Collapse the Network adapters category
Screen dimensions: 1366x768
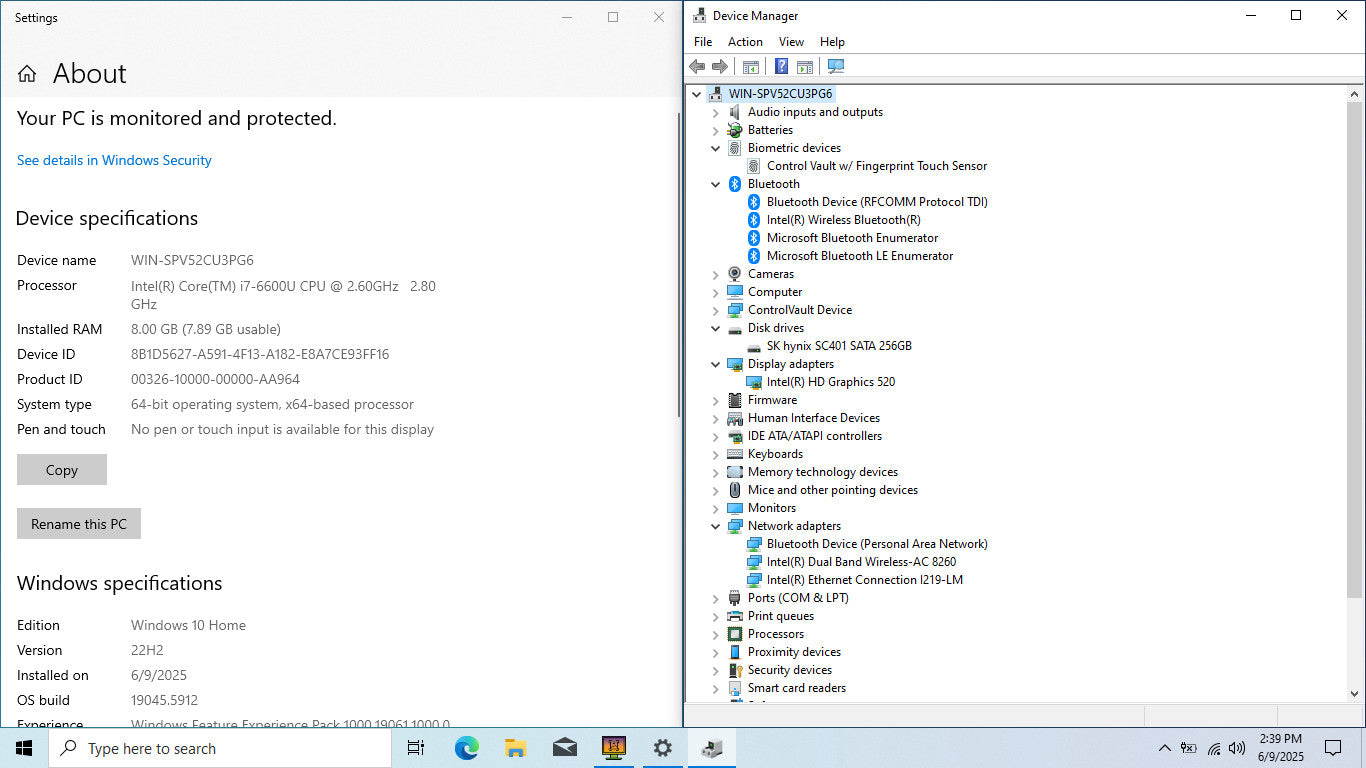715,526
